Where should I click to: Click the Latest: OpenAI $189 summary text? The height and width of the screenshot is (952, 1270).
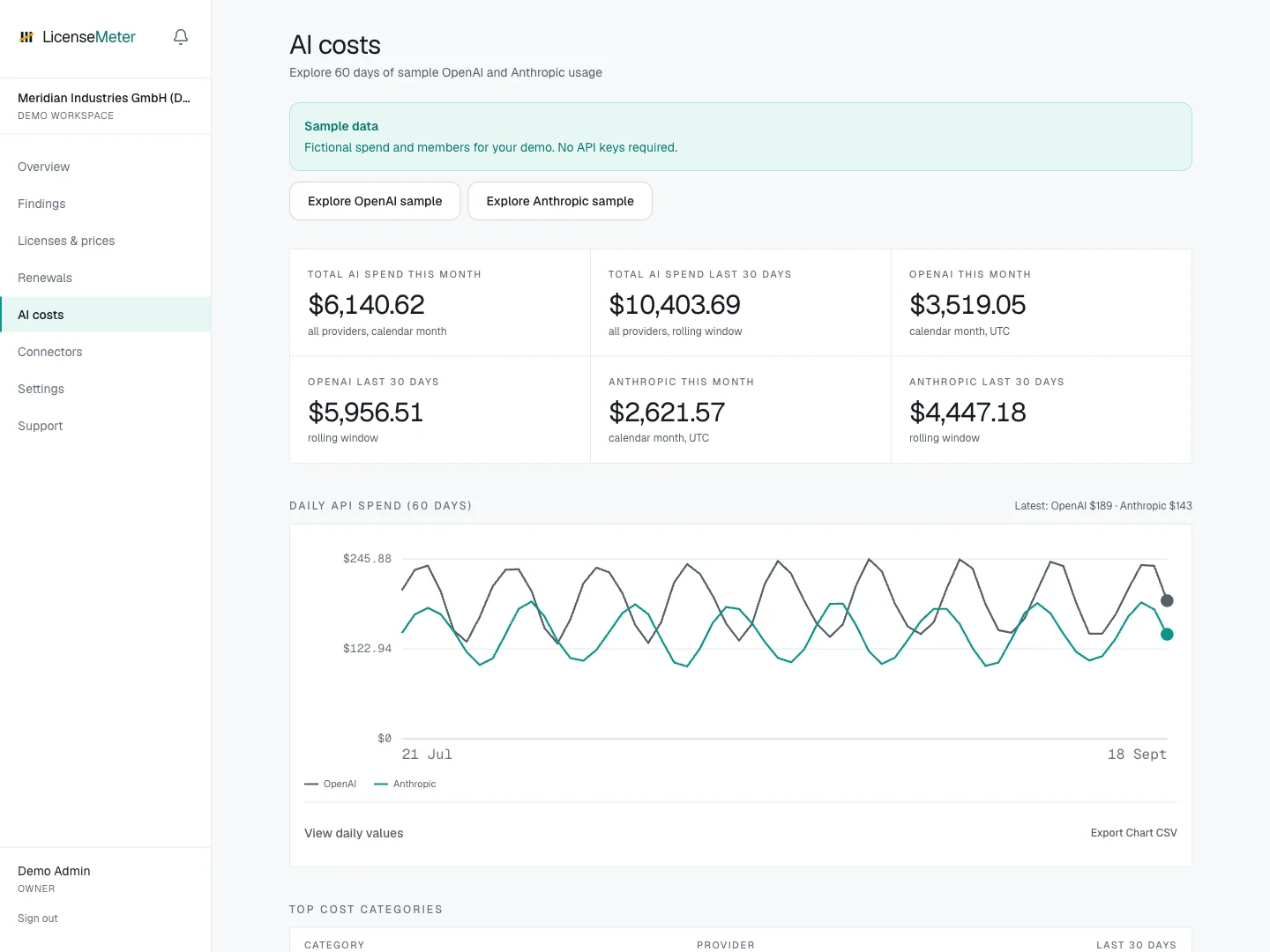(x=1103, y=506)
